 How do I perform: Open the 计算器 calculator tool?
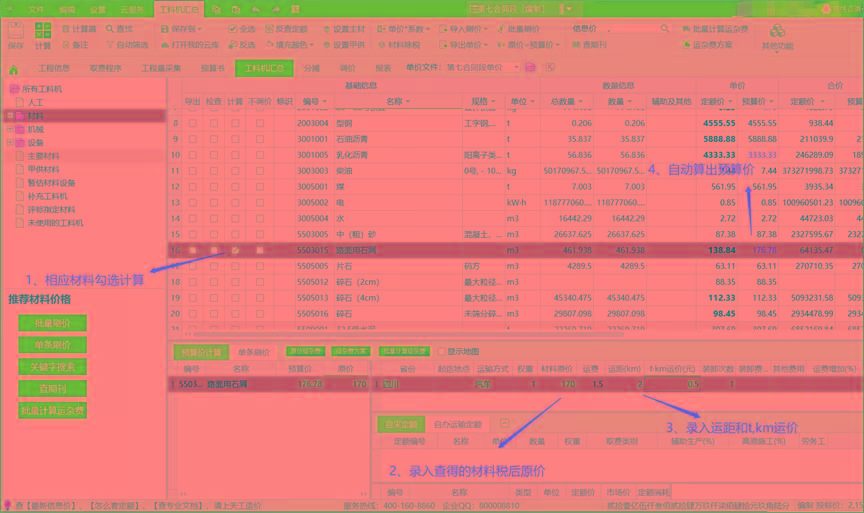click(79, 29)
